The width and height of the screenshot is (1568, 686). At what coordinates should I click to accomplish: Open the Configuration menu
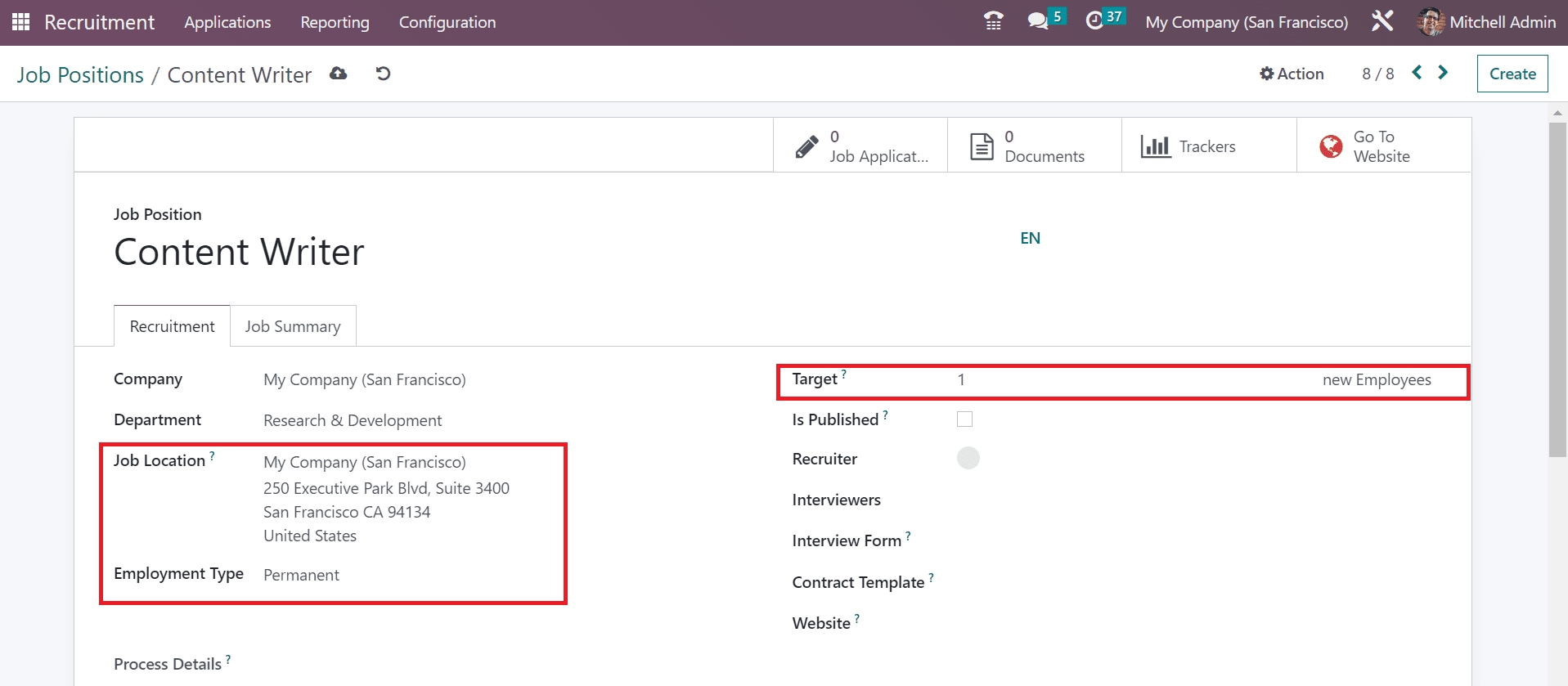click(447, 22)
